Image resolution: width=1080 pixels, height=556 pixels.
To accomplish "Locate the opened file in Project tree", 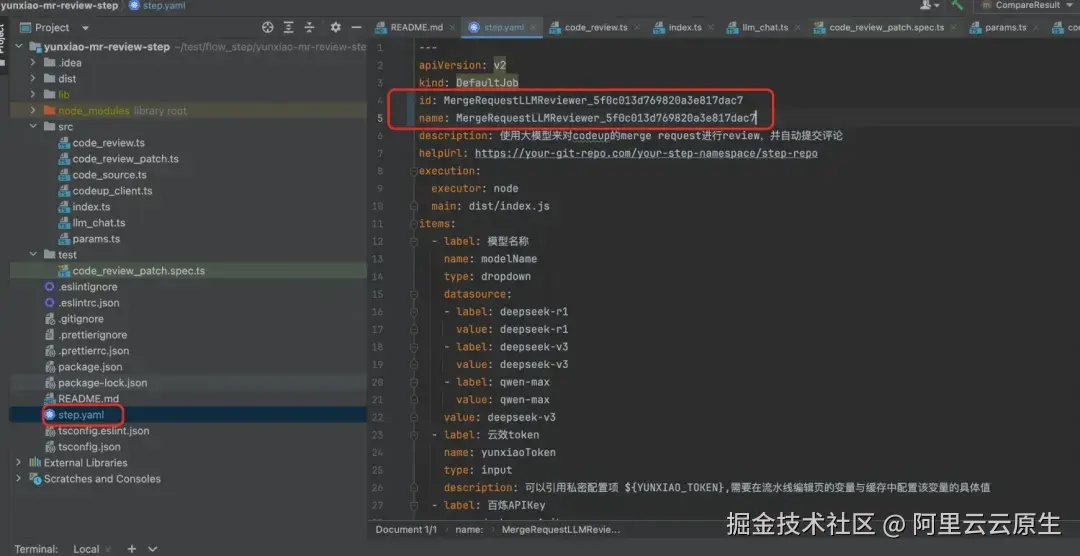I will [268, 28].
